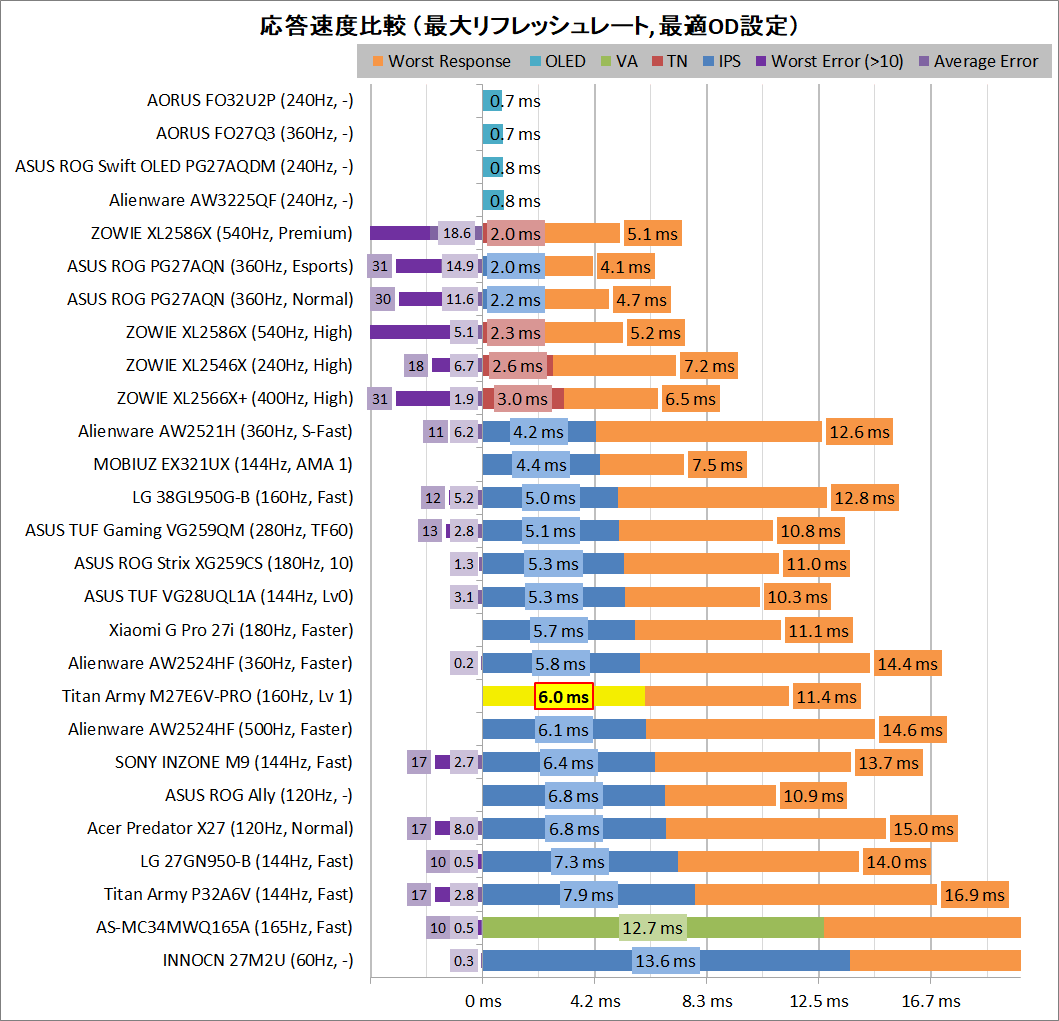Select ZOWIE XL2566X+ (400Hz, High) label
The width and height of the screenshot is (1059, 1021).
235,399
